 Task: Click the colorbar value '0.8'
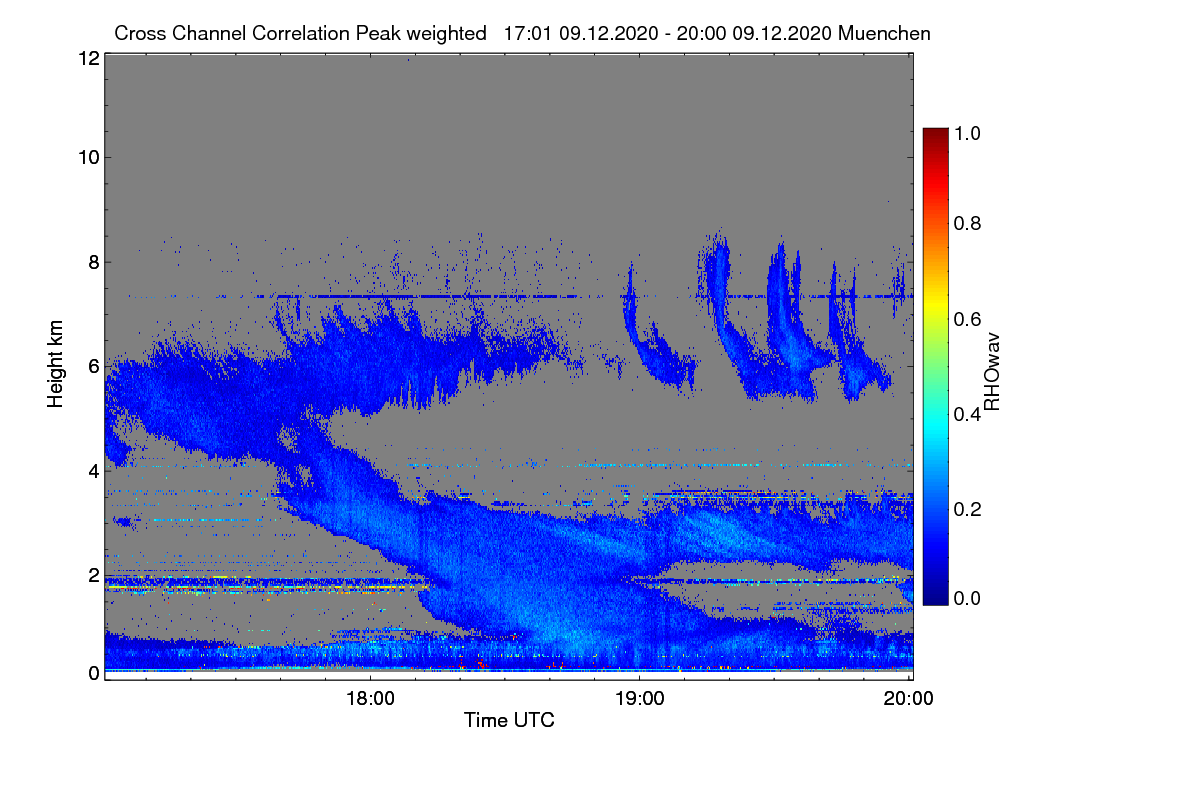pos(968,223)
